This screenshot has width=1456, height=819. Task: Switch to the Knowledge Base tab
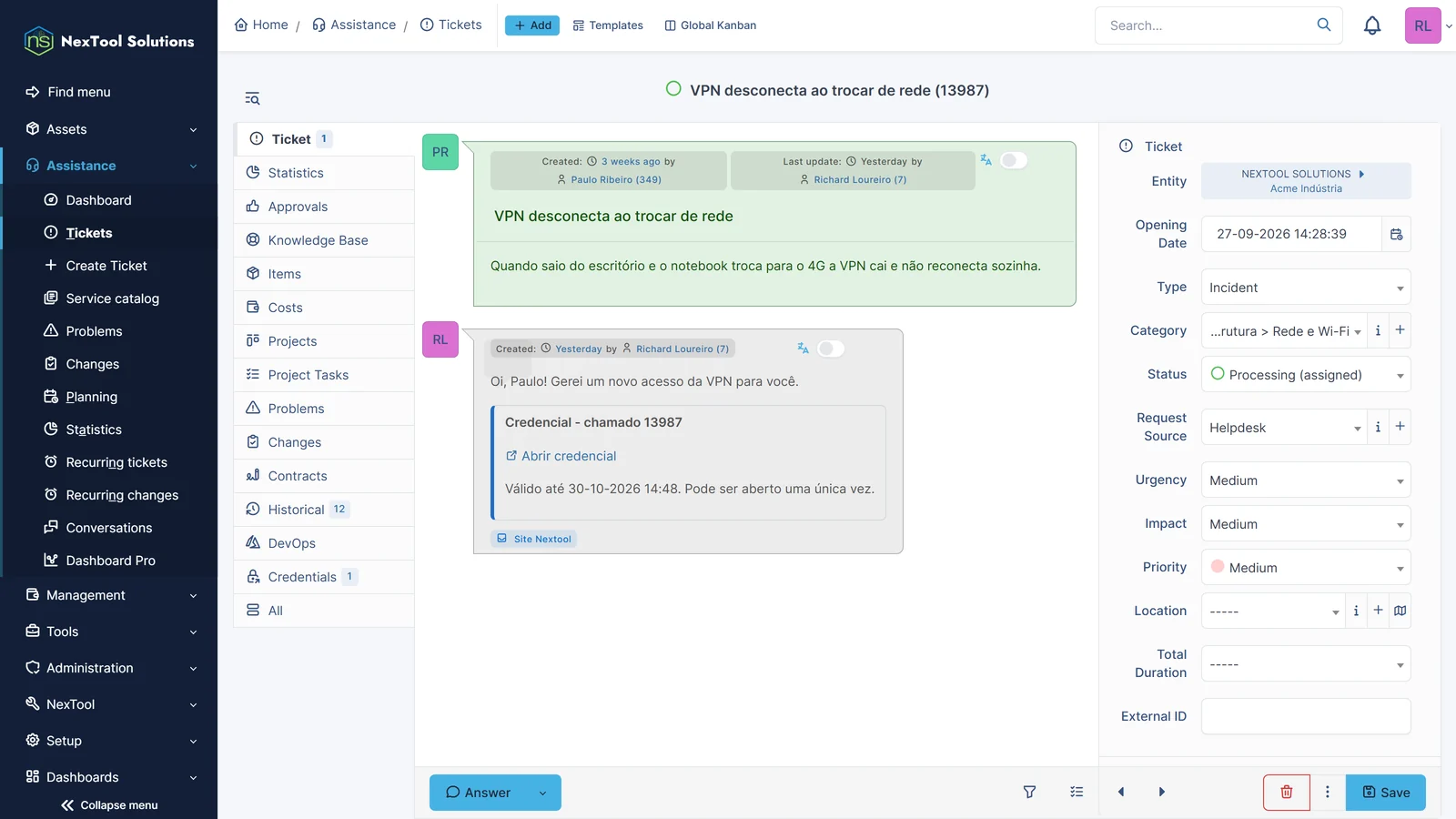tap(324, 240)
